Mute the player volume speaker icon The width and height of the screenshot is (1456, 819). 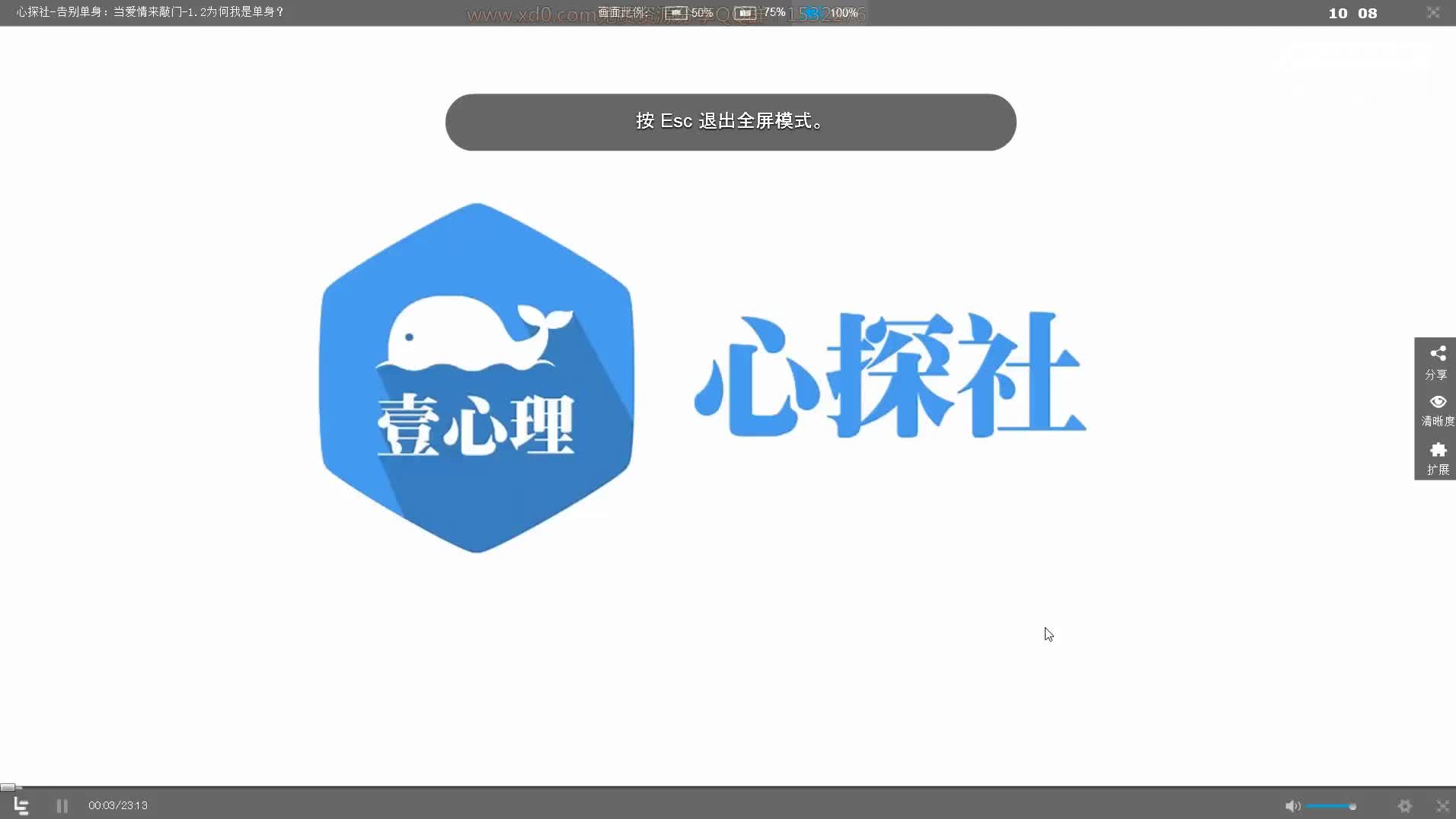(x=1292, y=806)
